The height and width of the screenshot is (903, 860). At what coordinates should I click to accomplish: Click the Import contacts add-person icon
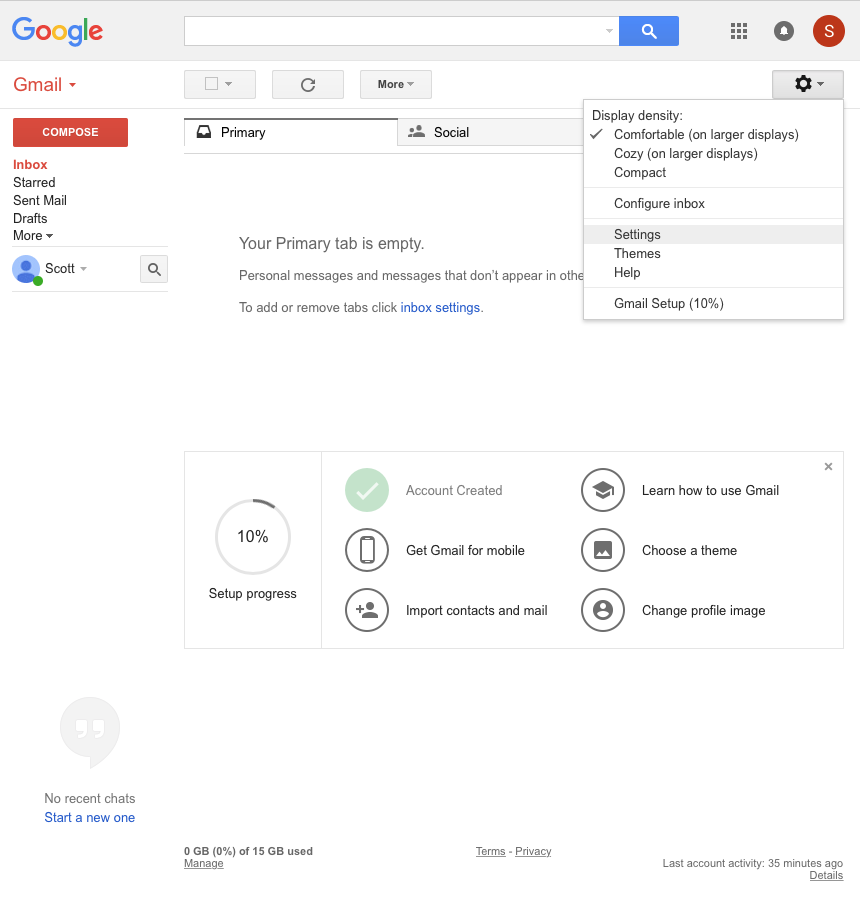point(367,610)
